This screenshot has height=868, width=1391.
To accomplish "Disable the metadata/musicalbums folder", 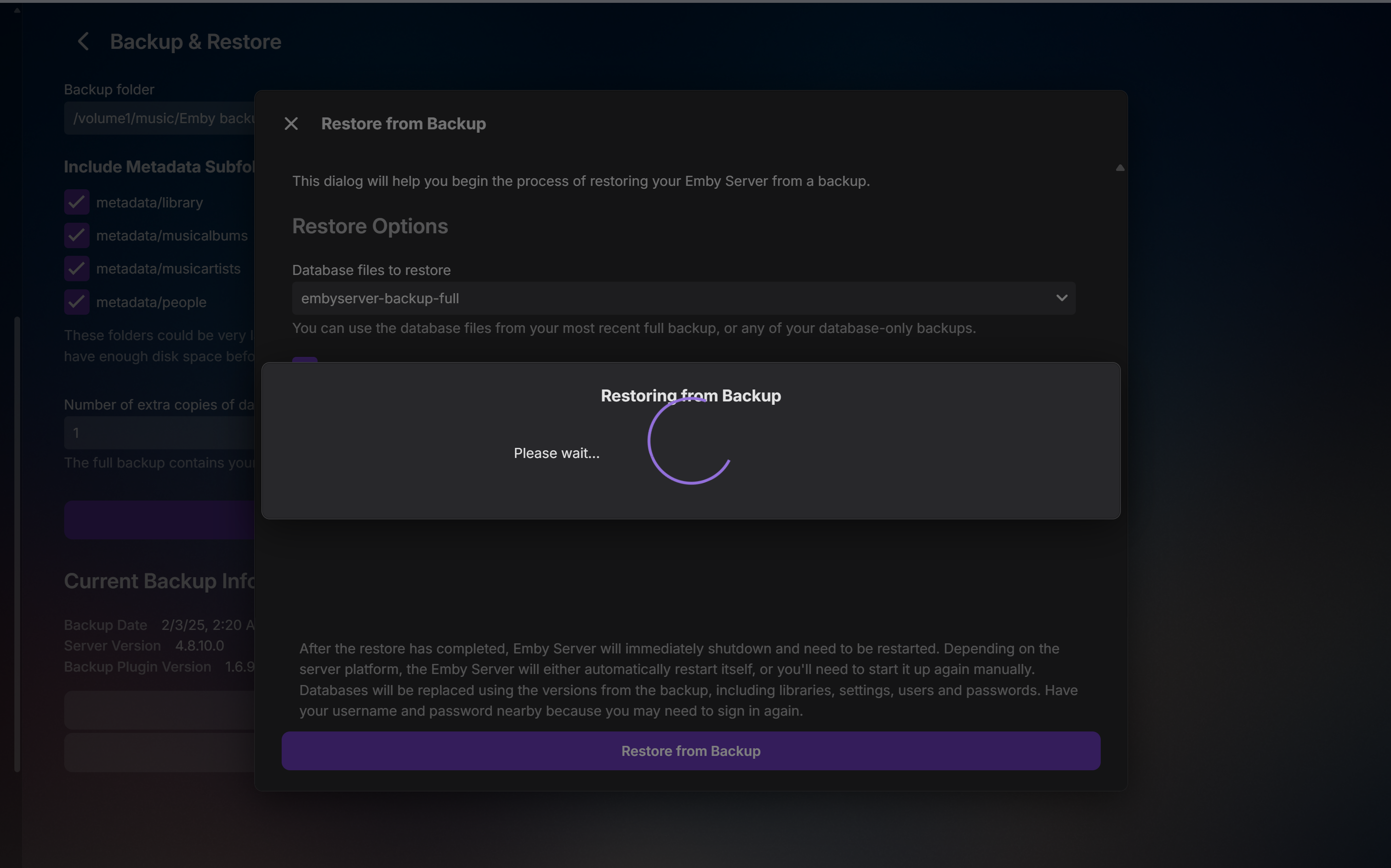I will pyautogui.click(x=76, y=235).
